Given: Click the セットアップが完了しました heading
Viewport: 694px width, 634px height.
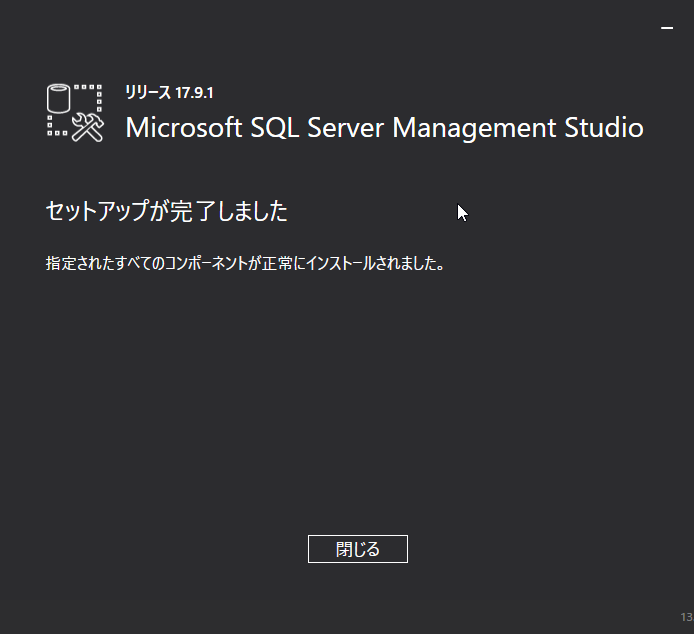Looking at the screenshot, I should pyautogui.click(x=167, y=211).
